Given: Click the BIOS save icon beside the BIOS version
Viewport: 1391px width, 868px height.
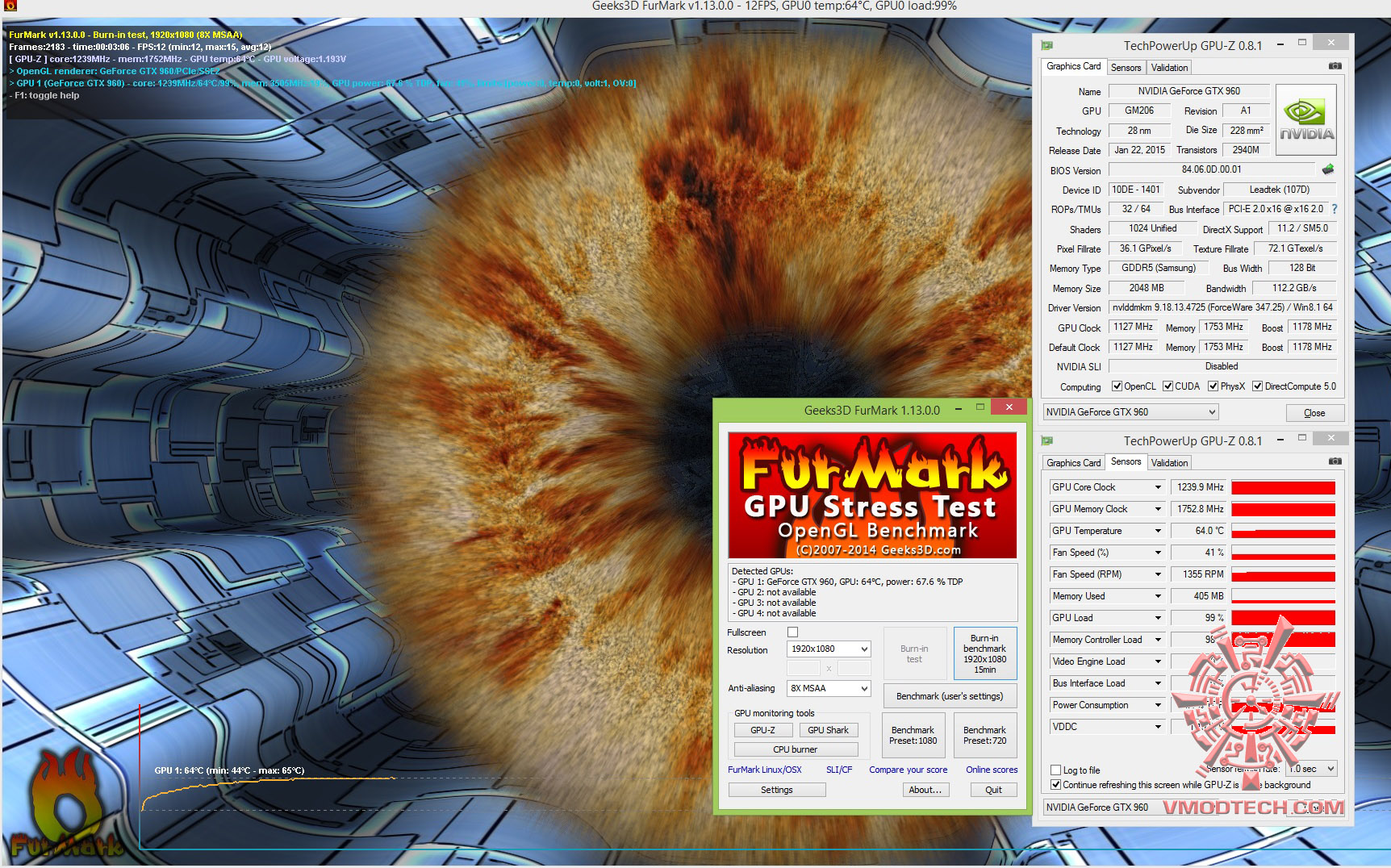Looking at the screenshot, I should 1328,169.
